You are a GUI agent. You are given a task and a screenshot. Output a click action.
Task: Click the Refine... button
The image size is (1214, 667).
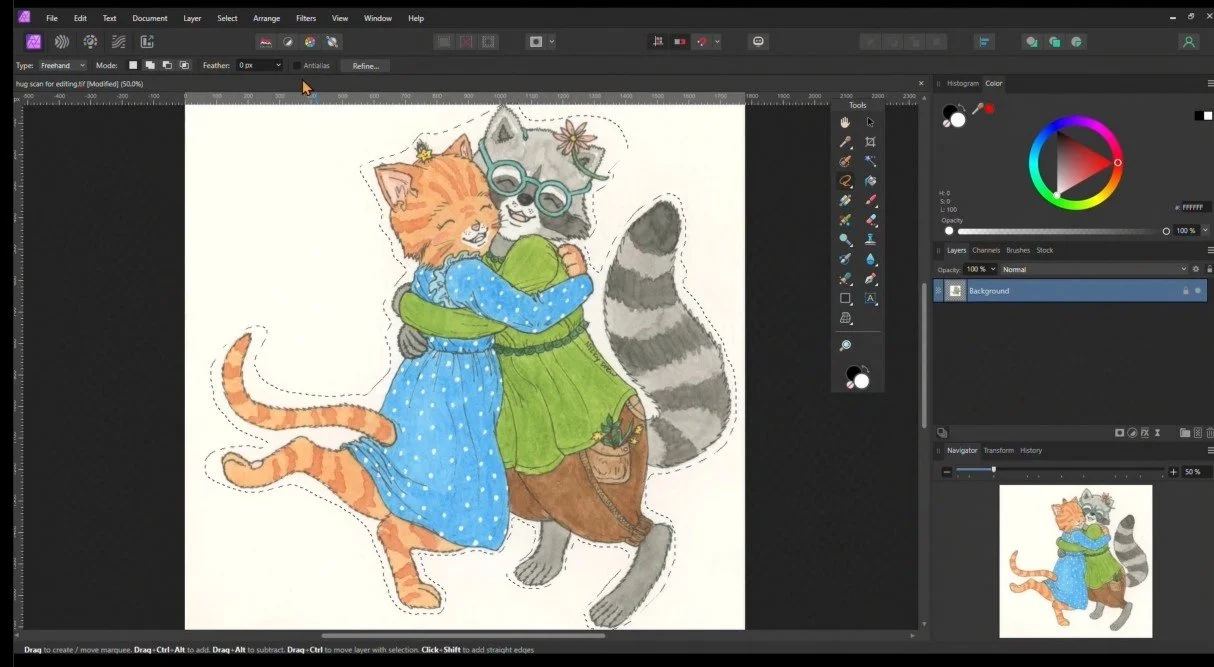click(x=365, y=66)
